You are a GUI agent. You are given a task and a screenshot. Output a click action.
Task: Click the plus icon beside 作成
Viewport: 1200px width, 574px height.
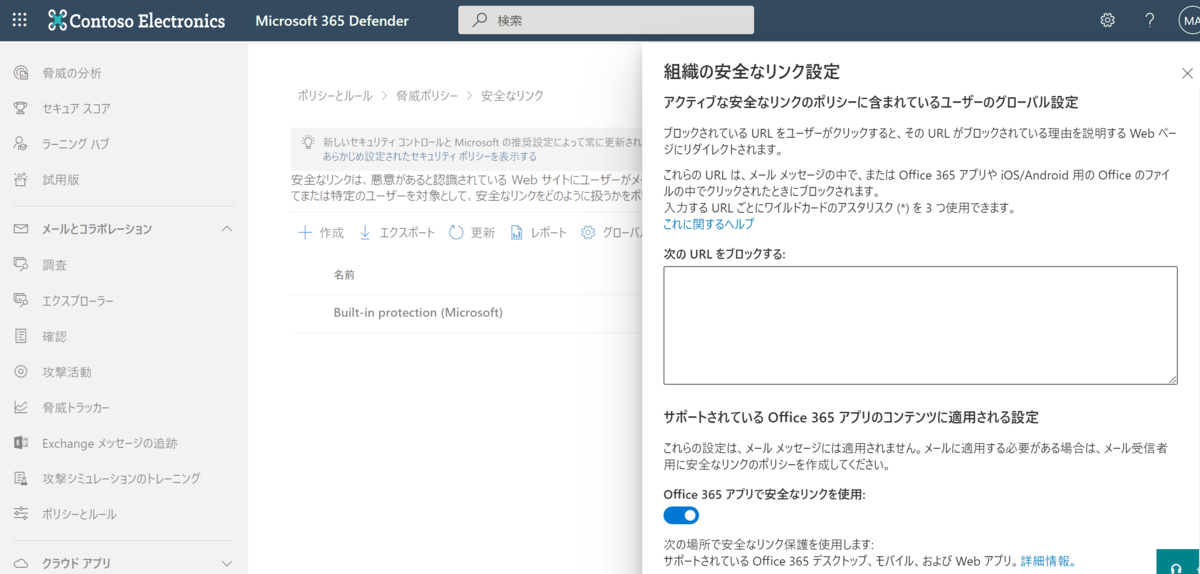pyautogui.click(x=305, y=232)
